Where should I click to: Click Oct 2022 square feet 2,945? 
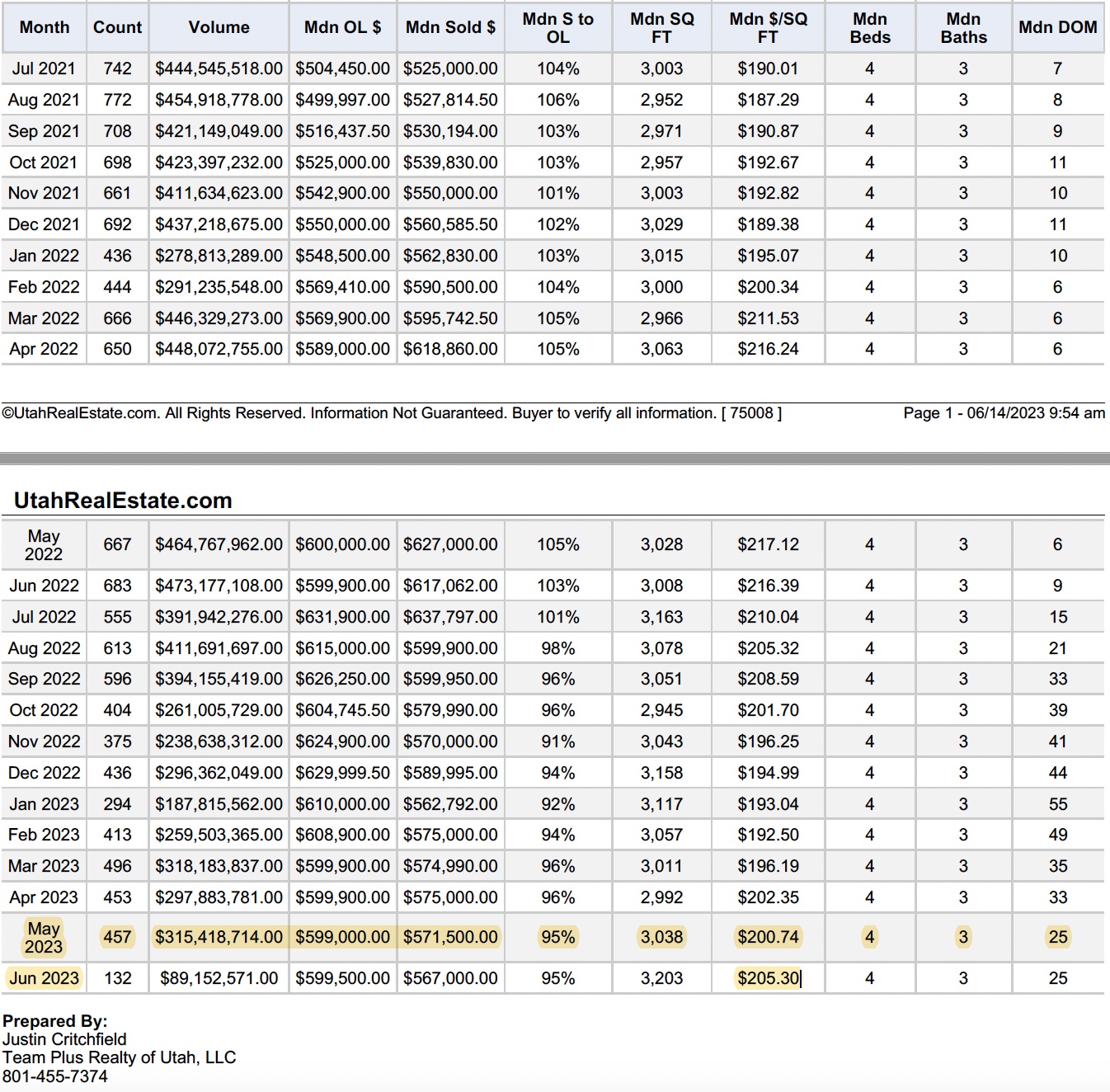coord(662,710)
